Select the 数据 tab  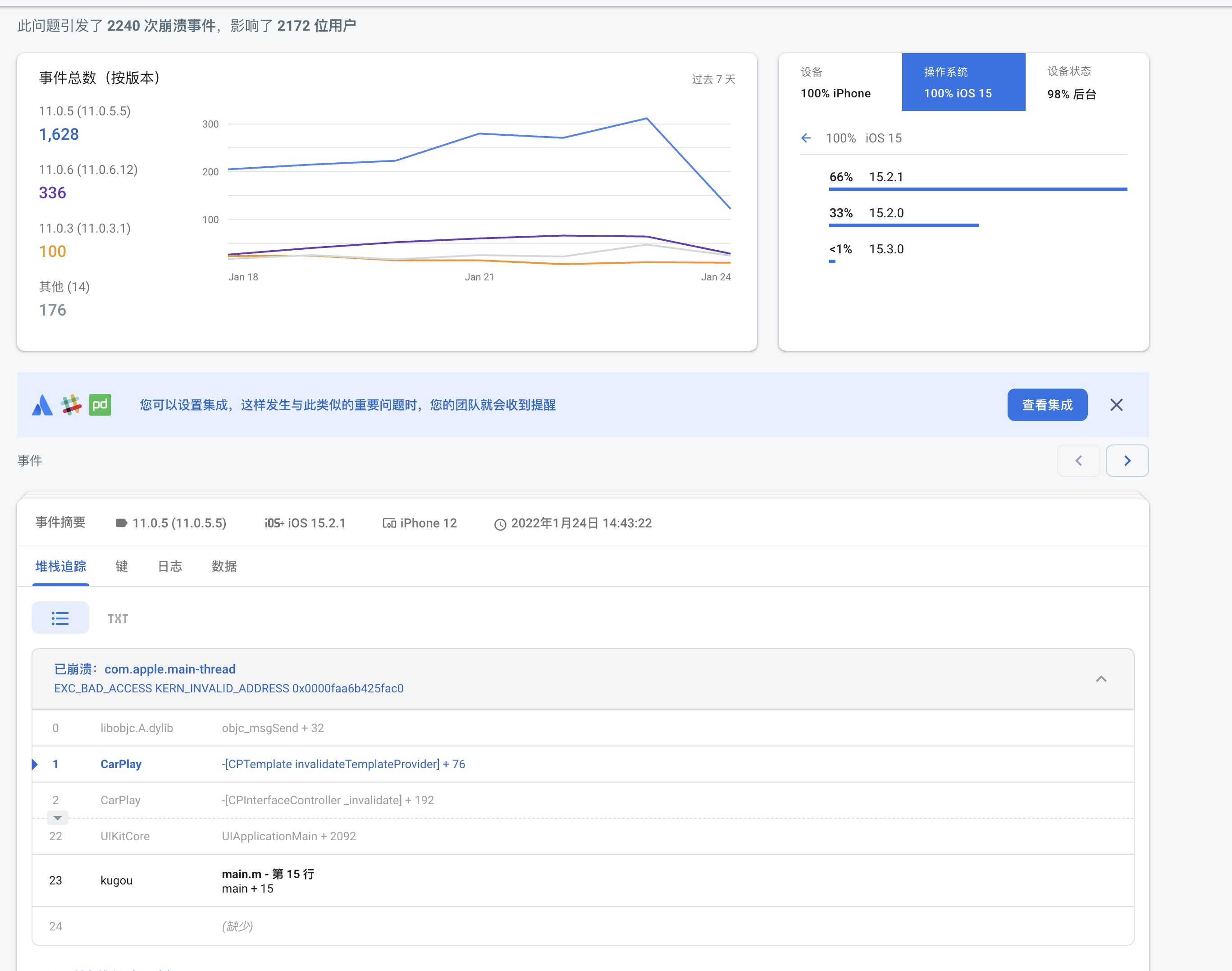pos(224,566)
